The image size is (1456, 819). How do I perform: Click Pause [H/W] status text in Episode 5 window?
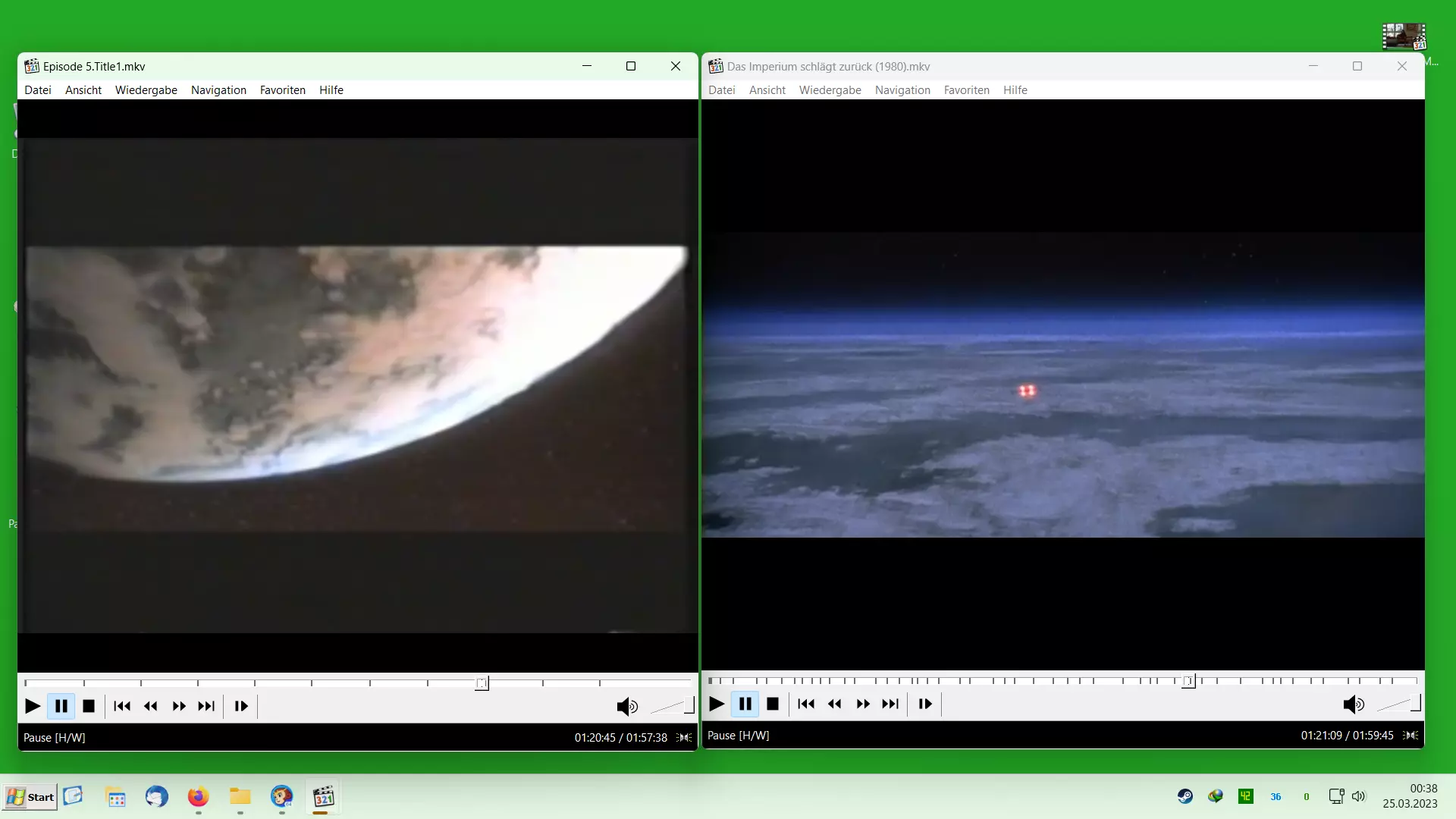[55, 737]
